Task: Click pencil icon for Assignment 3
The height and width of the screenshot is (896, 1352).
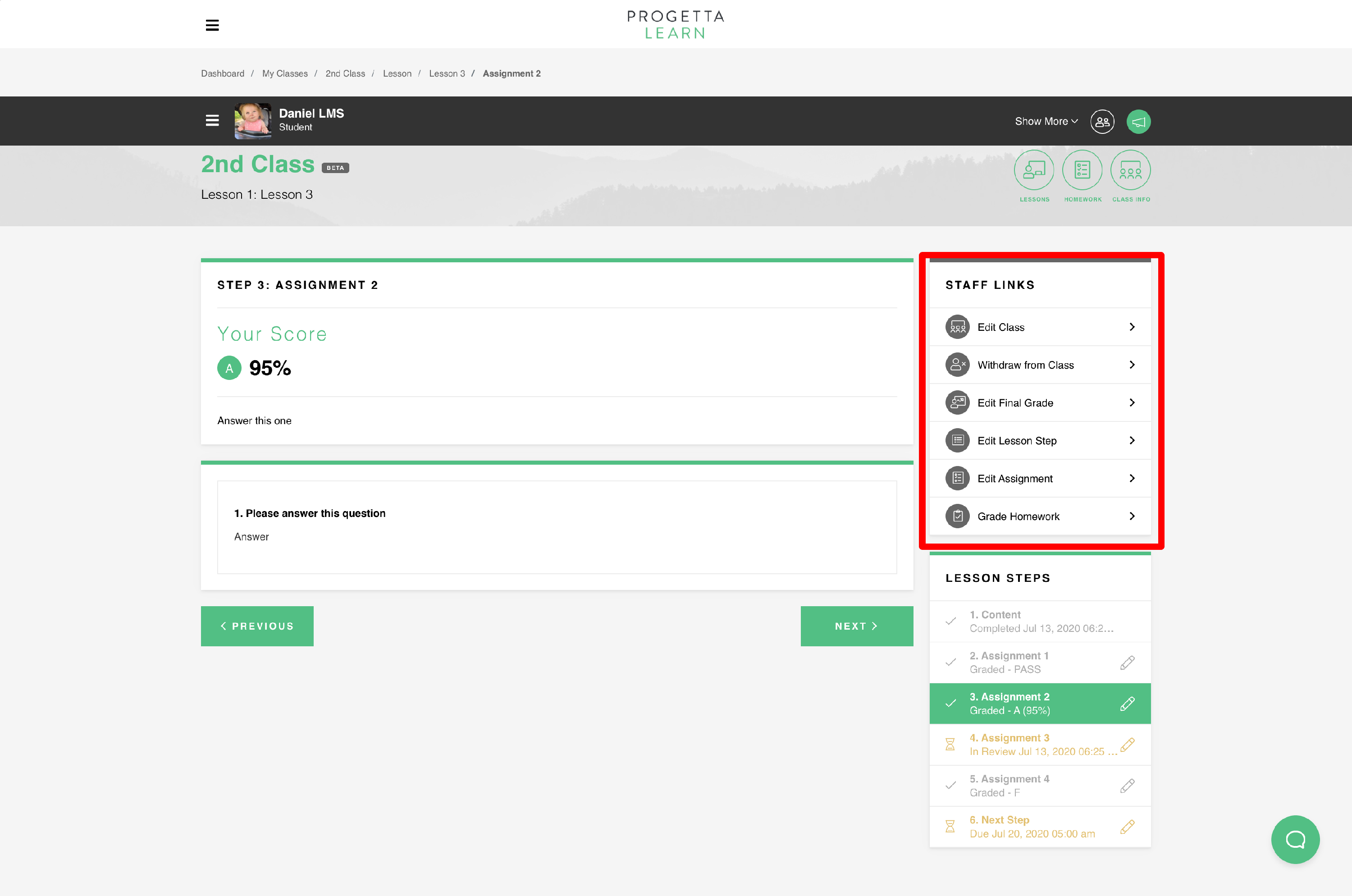Action: [x=1128, y=745]
